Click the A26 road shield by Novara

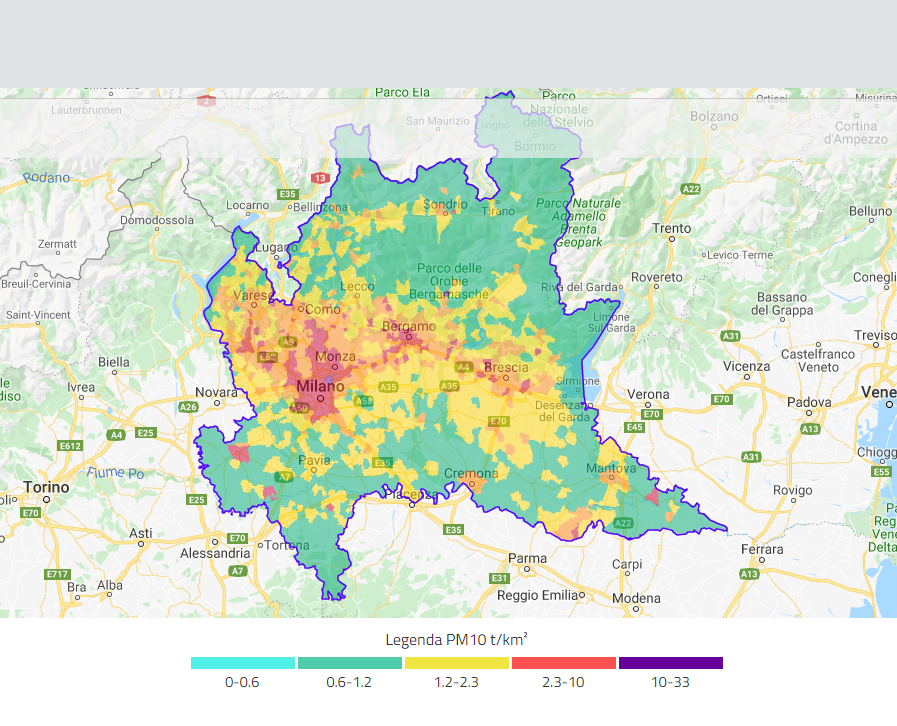pos(188,407)
